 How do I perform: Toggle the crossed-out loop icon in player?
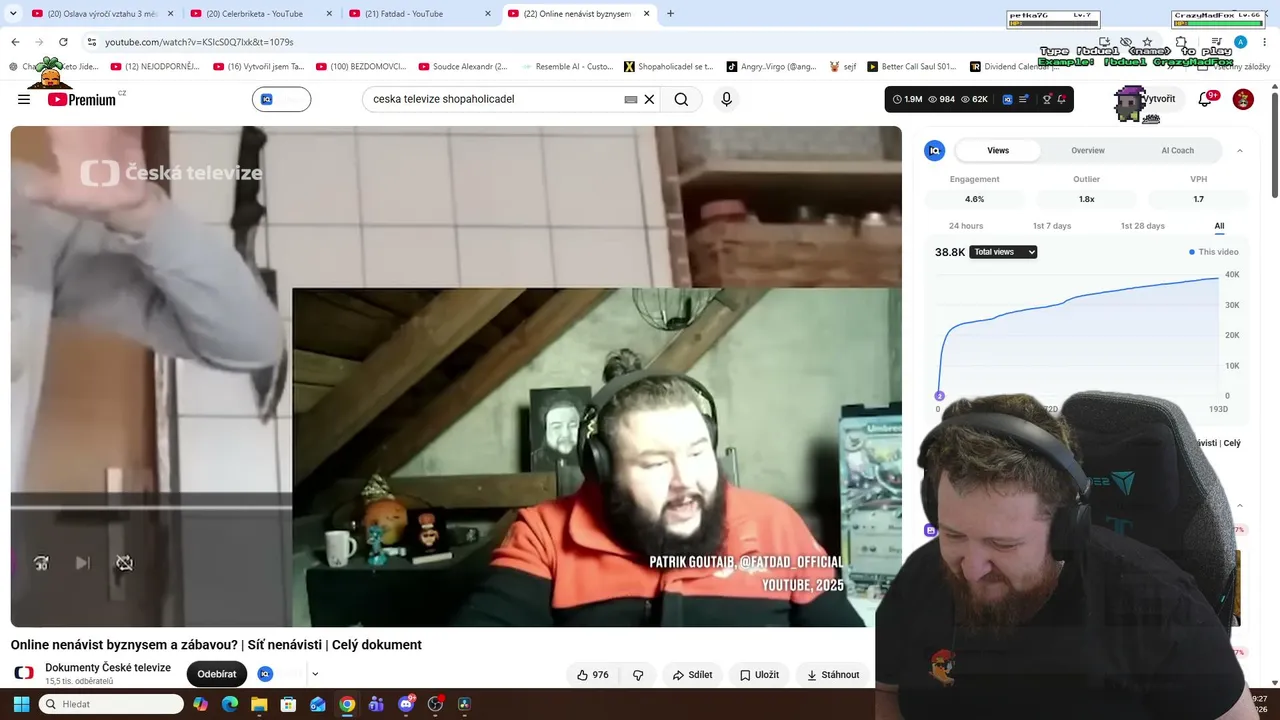[x=124, y=563]
